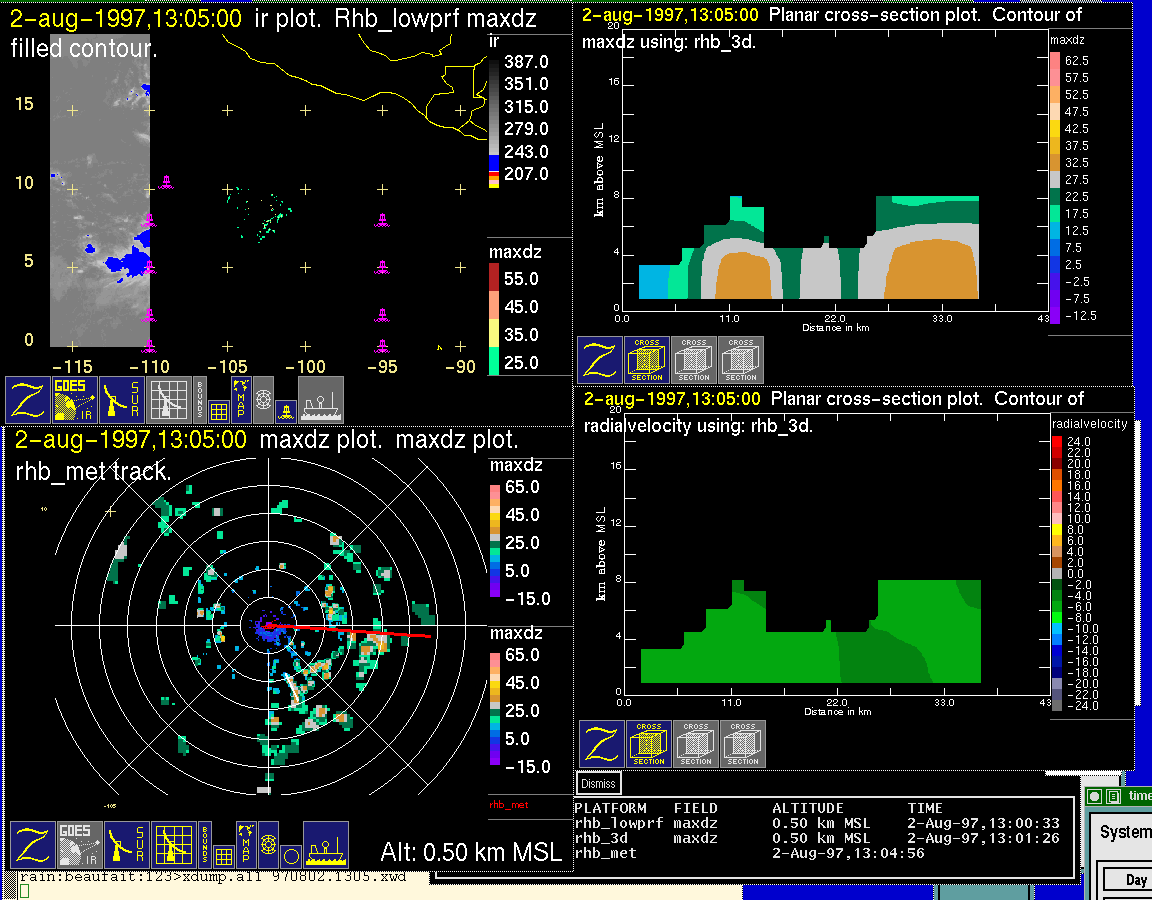Click the range rings icon in maxdz plot window
Image resolution: width=1152 pixels, height=900 pixels.
(268, 845)
